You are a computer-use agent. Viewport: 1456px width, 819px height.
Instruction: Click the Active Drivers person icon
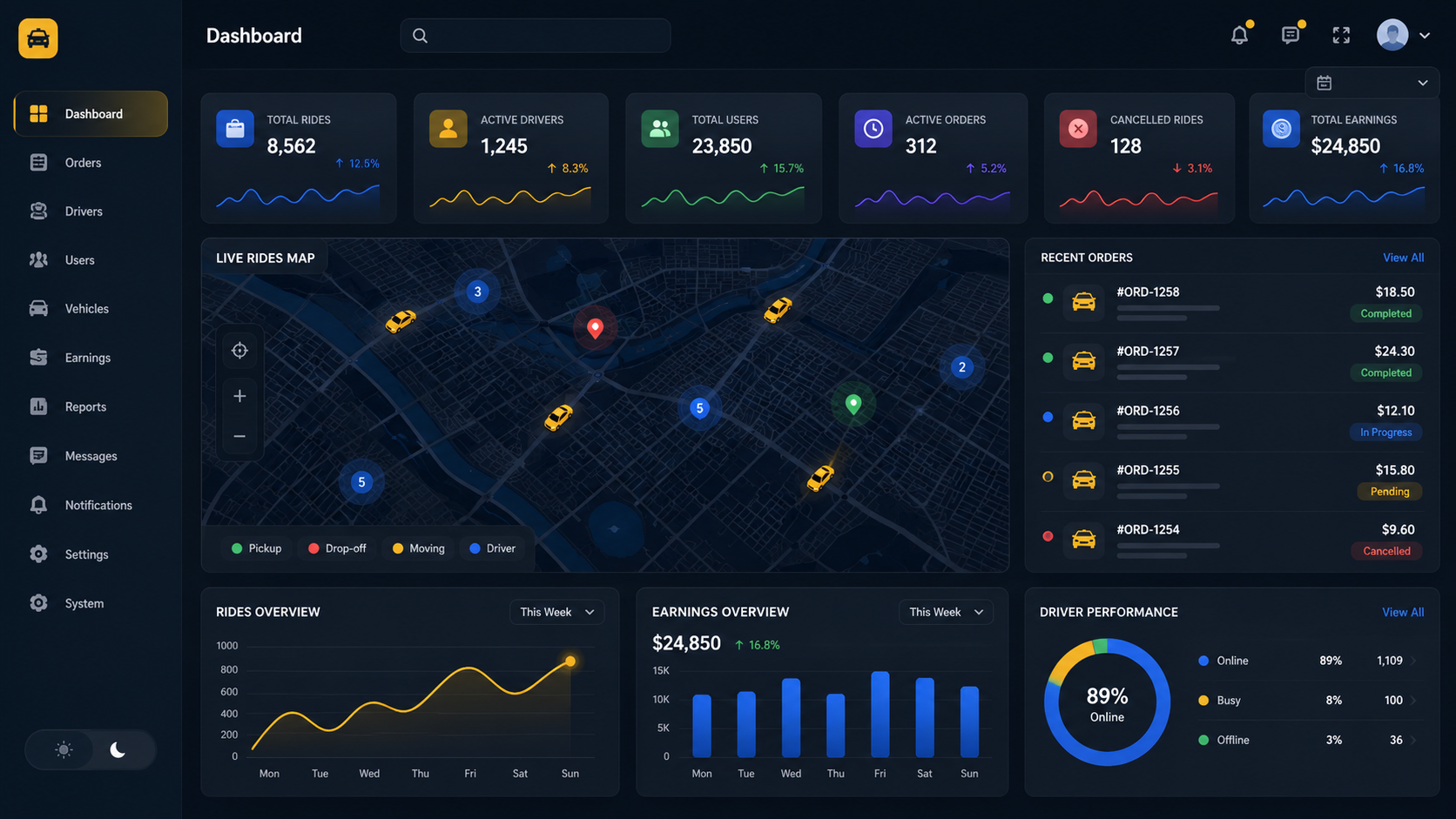tap(448, 129)
